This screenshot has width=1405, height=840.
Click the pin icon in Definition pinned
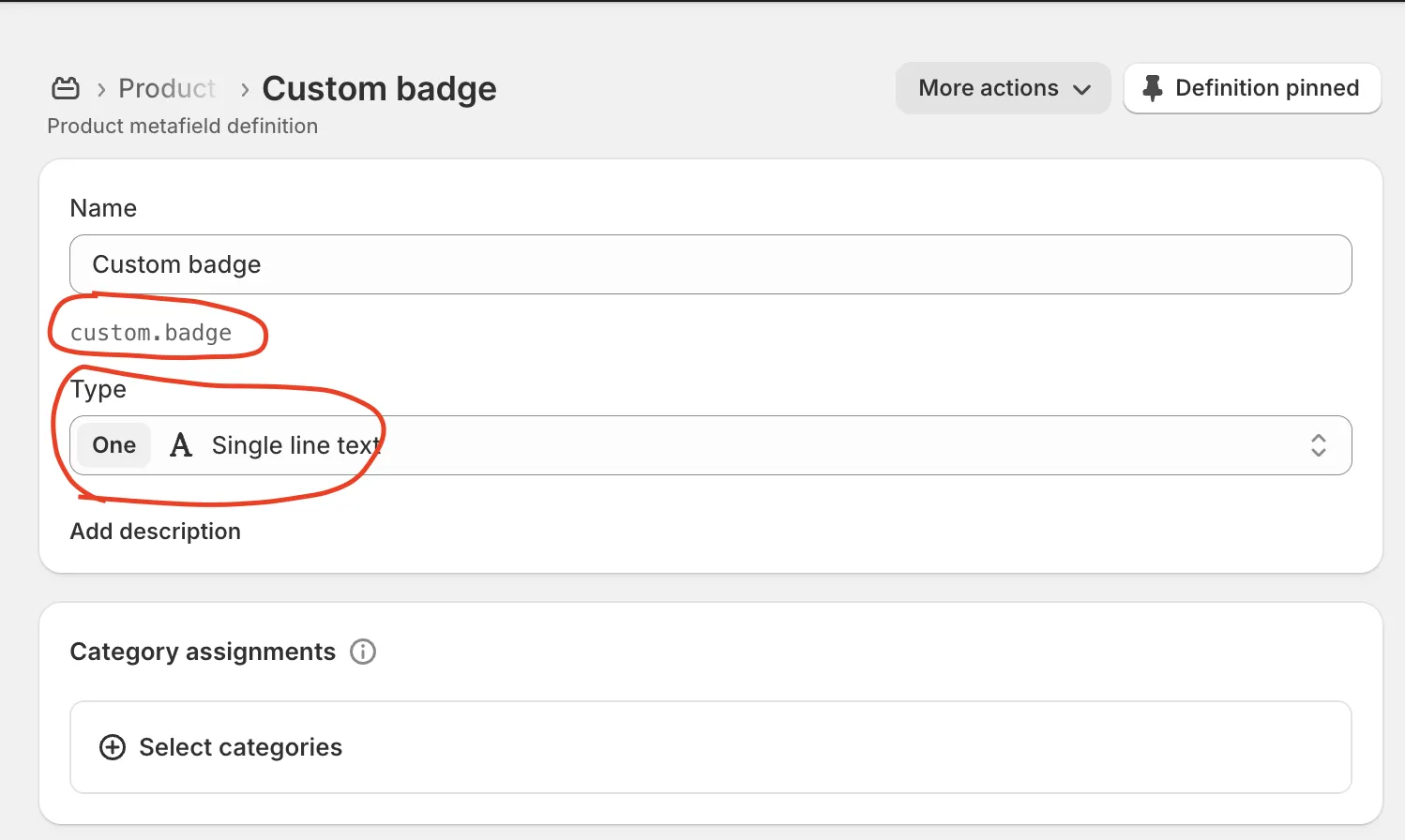(x=1153, y=88)
